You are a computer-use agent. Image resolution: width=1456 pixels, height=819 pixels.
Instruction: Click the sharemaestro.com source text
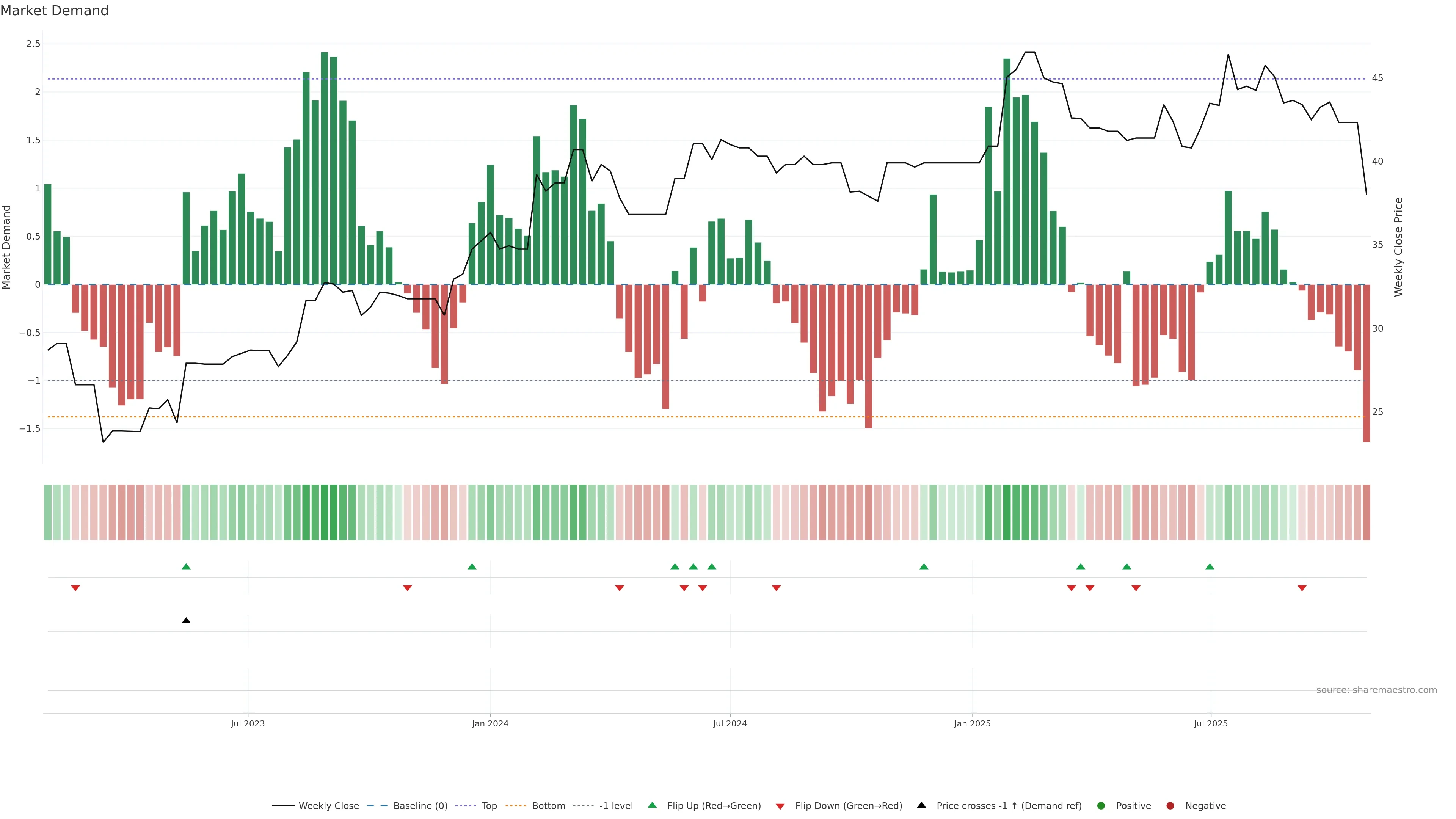coord(1376,690)
